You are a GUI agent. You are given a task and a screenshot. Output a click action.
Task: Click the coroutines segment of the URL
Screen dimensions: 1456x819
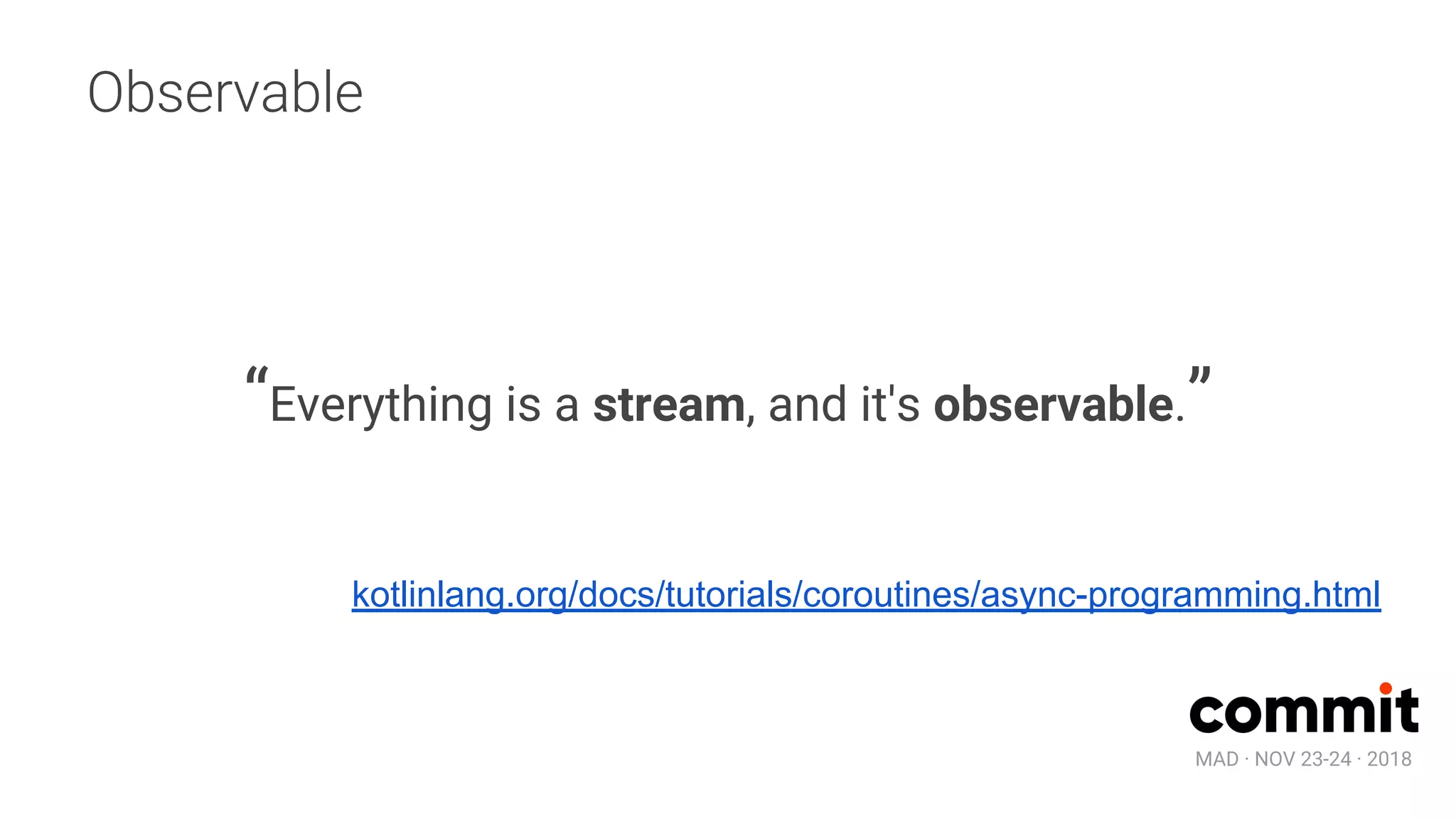(x=889, y=594)
